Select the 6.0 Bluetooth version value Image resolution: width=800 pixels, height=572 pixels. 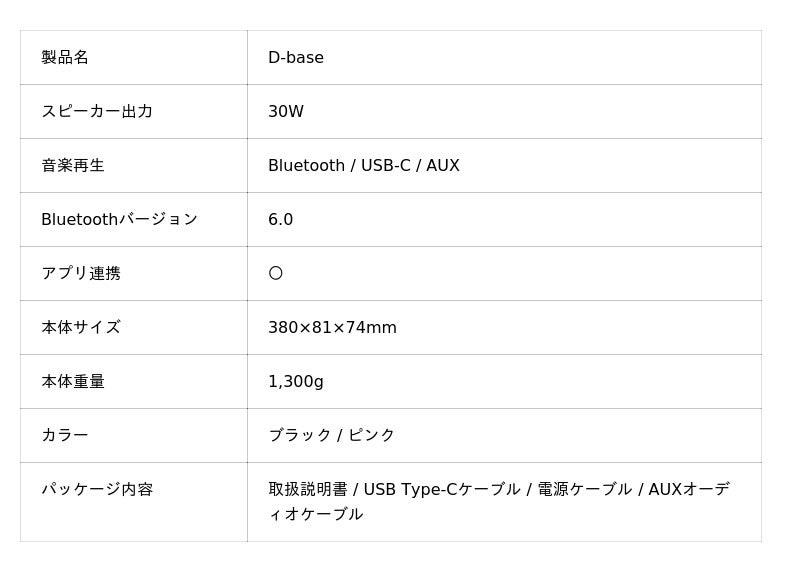281,220
